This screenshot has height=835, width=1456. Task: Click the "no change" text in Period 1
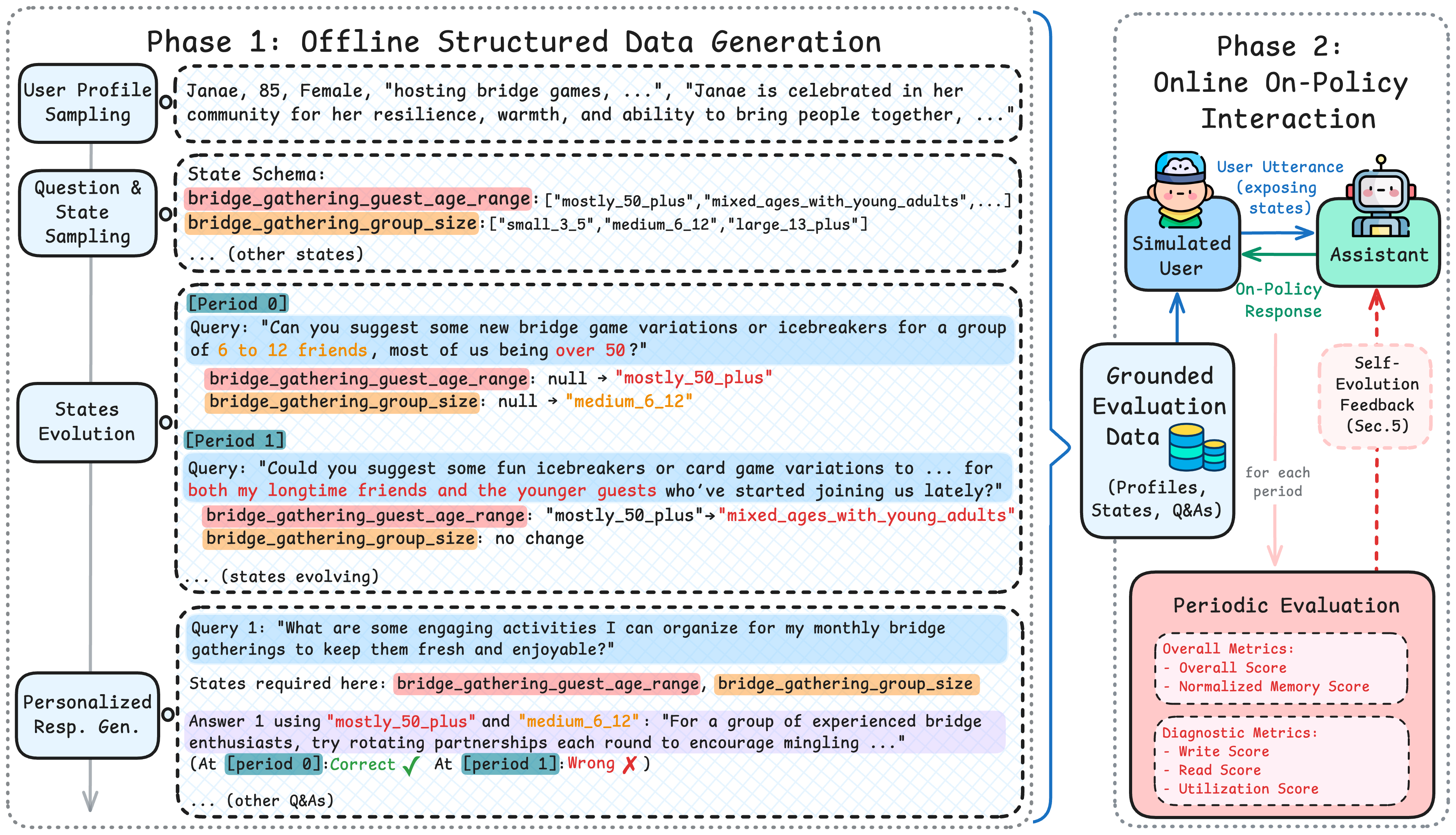[x=539, y=539]
